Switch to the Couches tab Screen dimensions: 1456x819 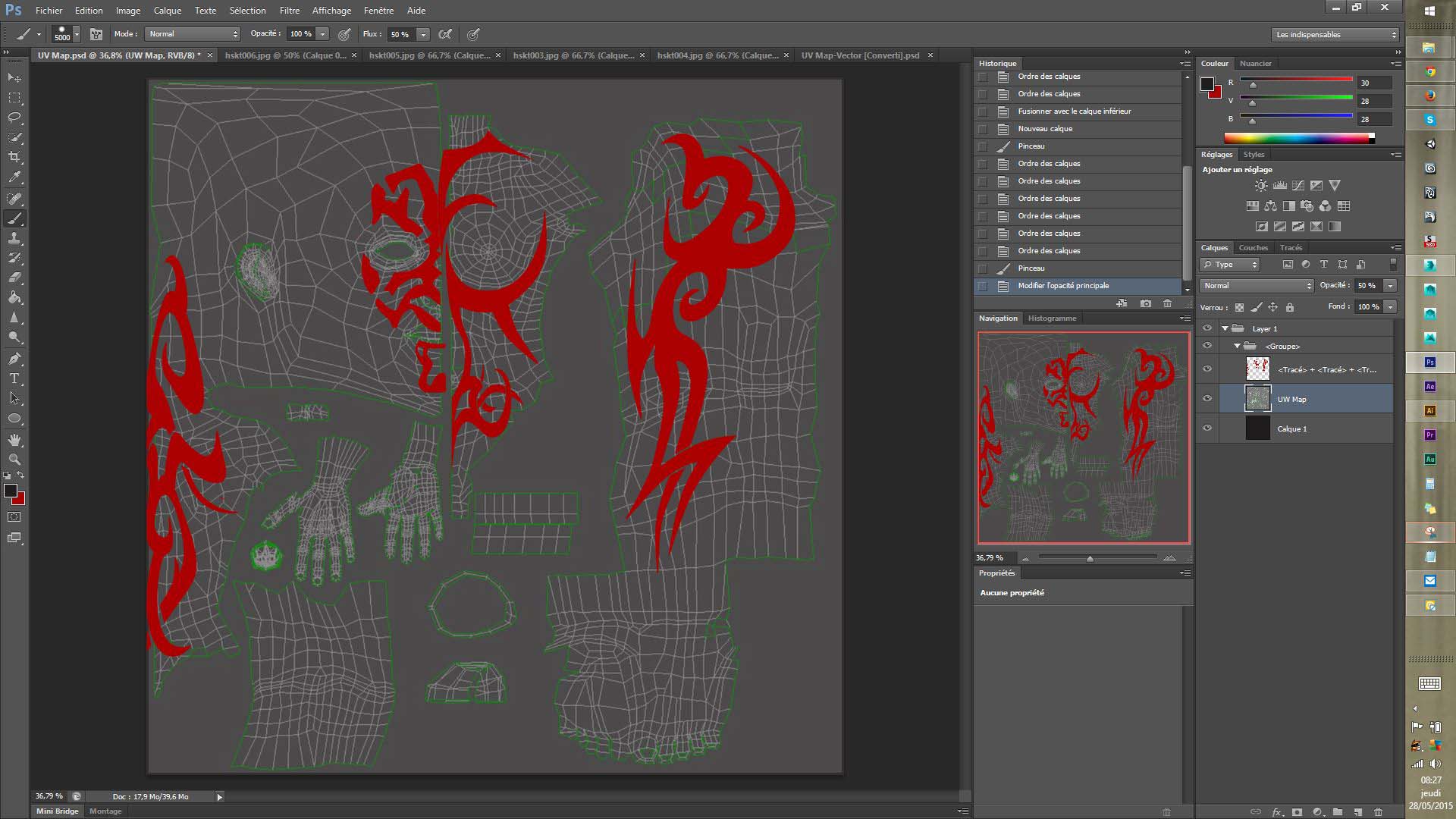(1253, 248)
